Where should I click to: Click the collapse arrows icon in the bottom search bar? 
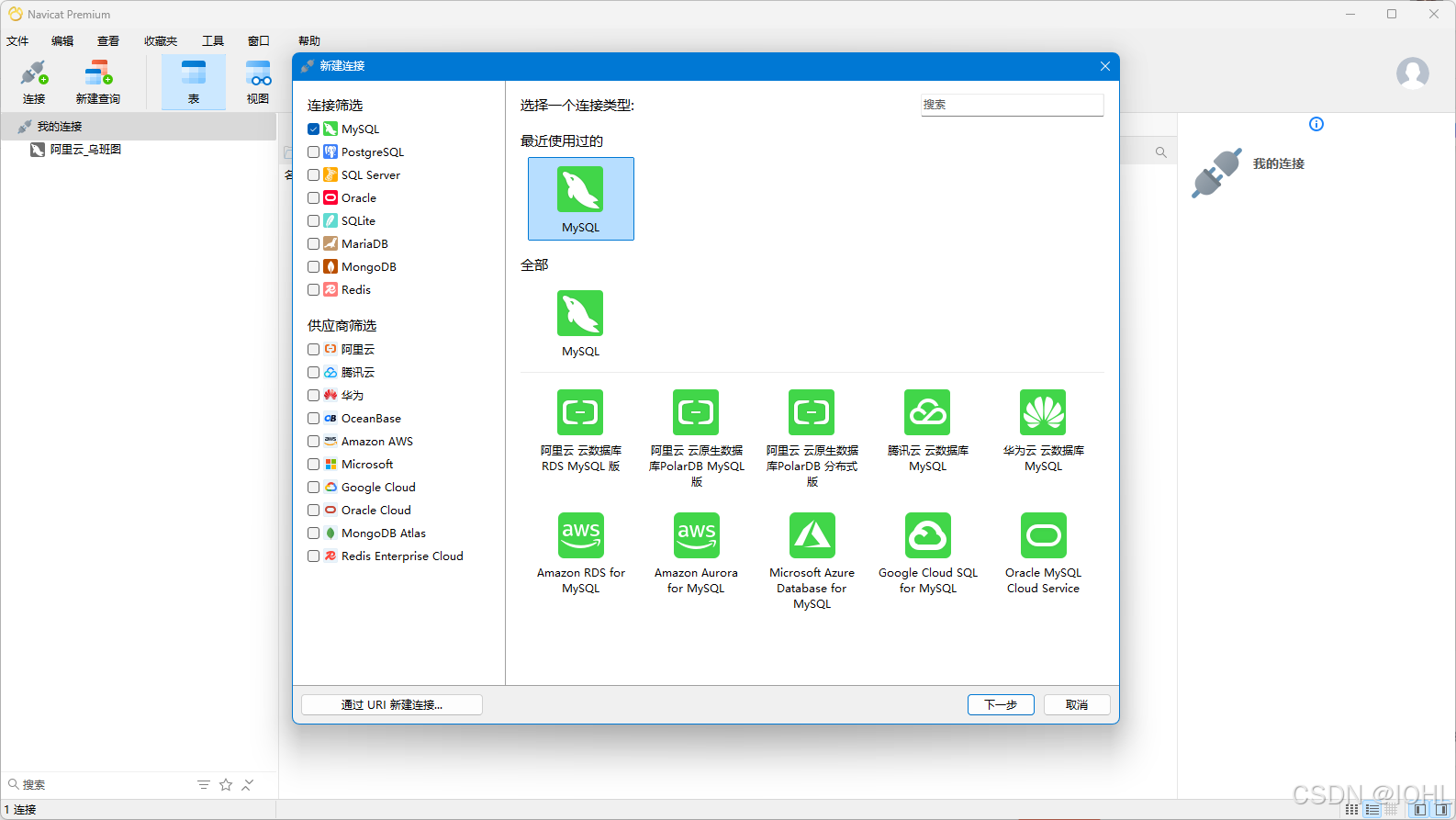point(248,785)
